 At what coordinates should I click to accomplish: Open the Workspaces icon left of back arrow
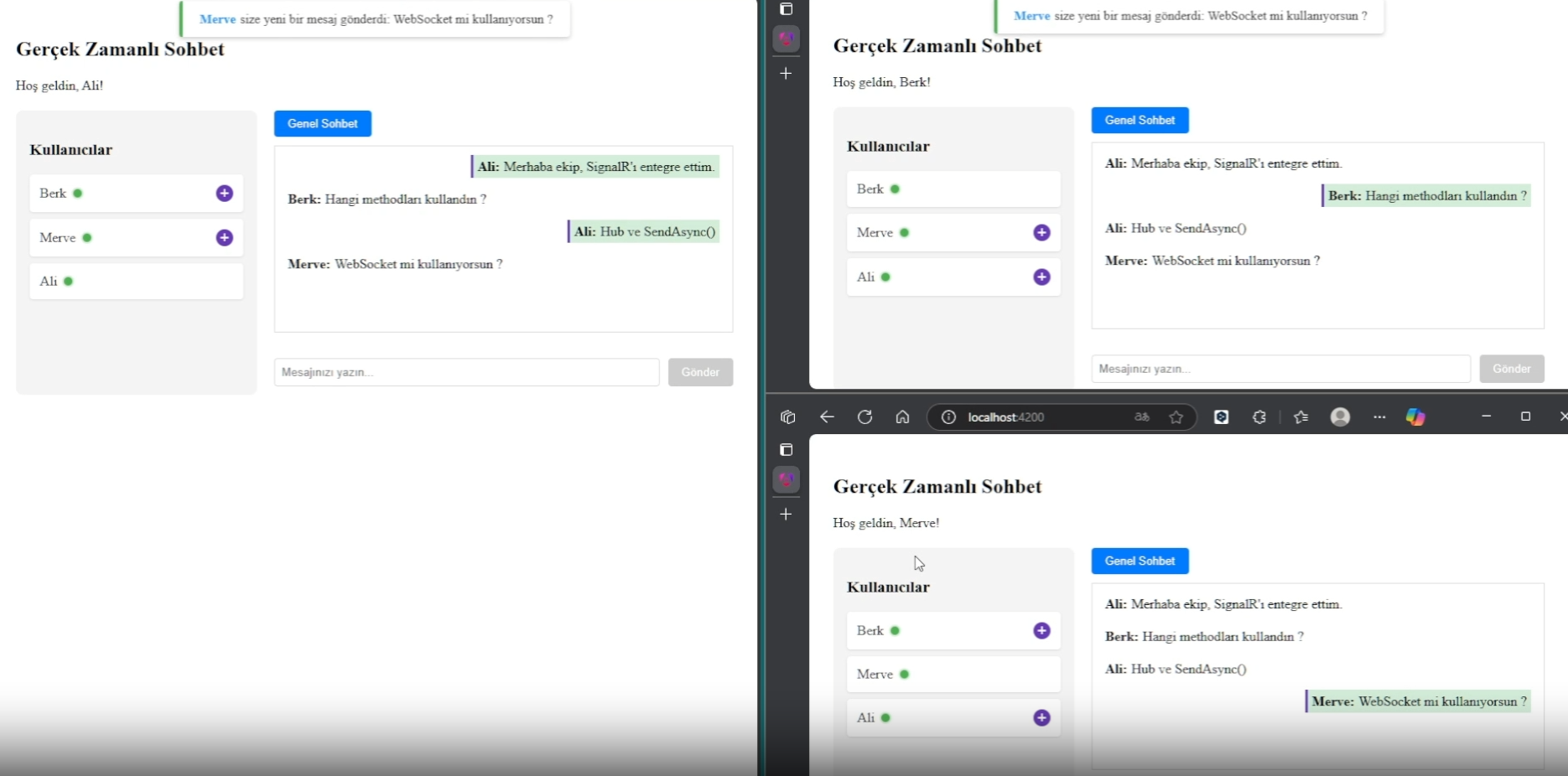tap(787, 417)
